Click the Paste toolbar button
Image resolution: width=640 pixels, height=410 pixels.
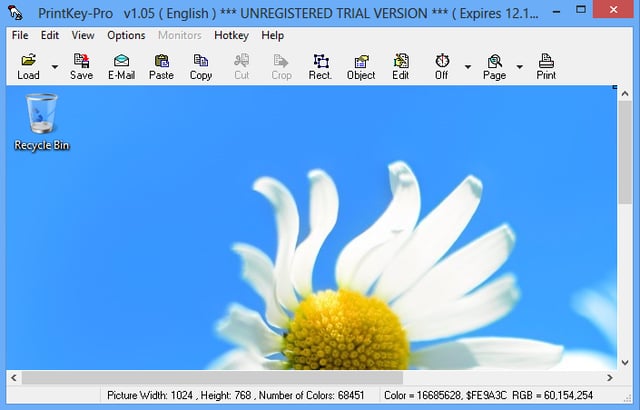click(x=161, y=67)
